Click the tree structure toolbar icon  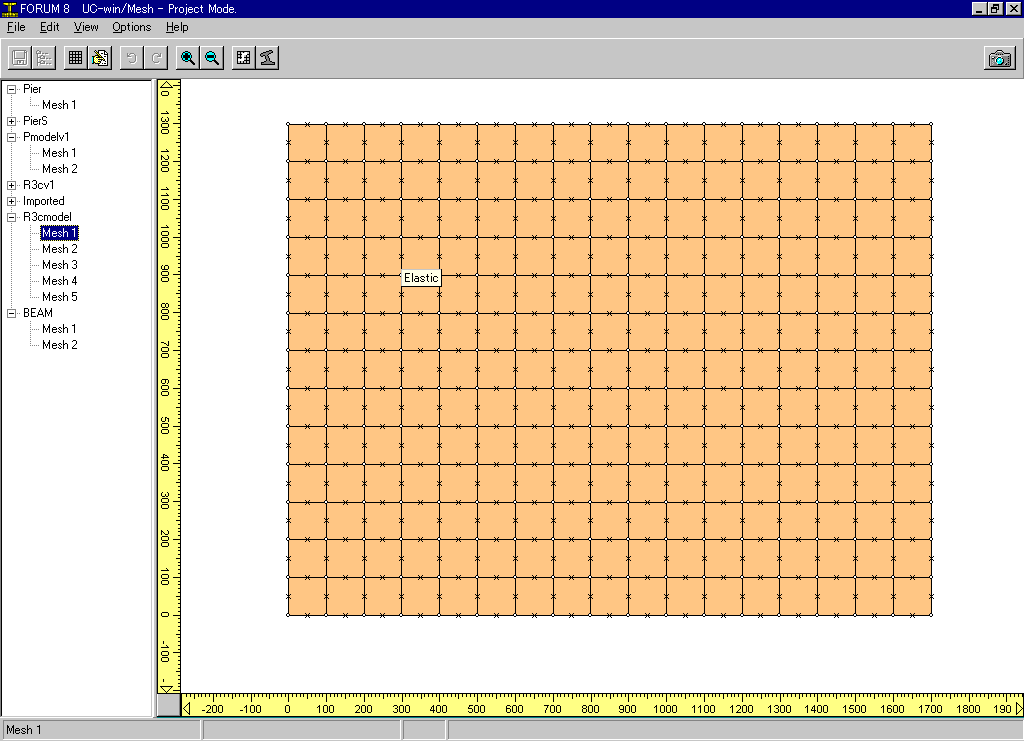click(x=44, y=58)
